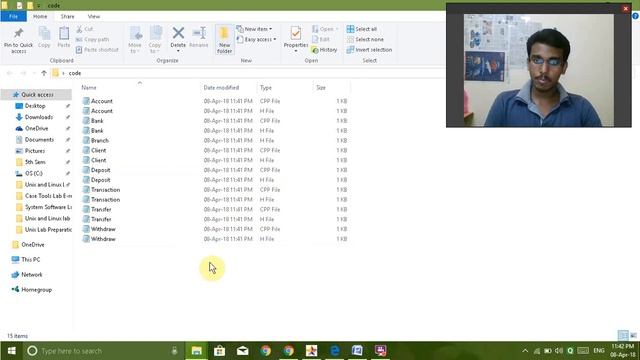This screenshot has height=360, width=640.
Task: Click the taskbar search box
Action: [102, 351]
